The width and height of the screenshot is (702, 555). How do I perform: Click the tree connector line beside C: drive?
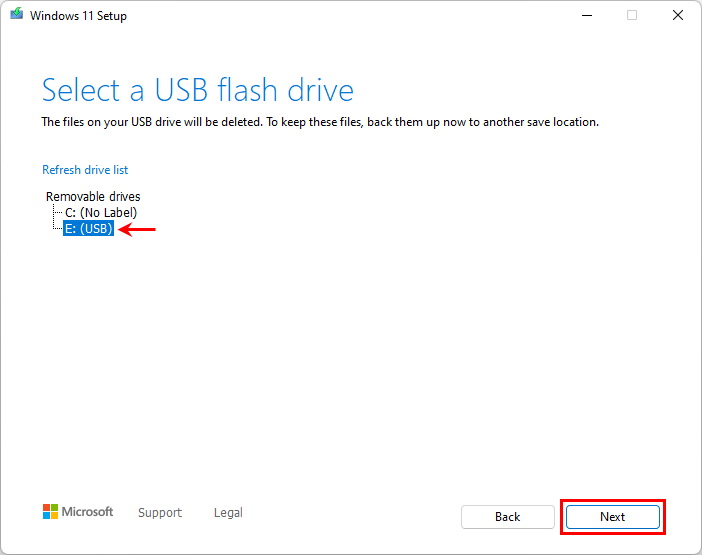pos(56,213)
